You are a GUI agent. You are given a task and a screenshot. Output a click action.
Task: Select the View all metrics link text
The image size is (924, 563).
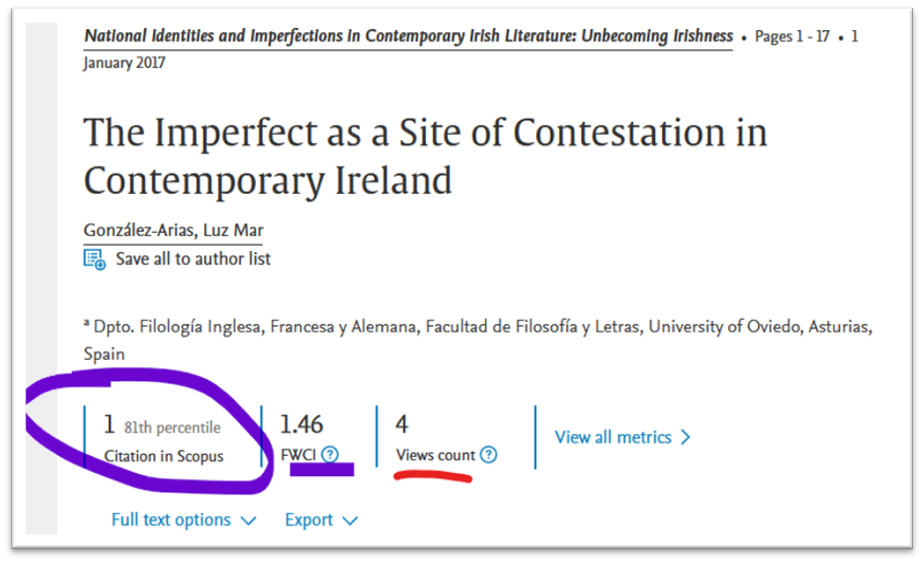tap(613, 437)
